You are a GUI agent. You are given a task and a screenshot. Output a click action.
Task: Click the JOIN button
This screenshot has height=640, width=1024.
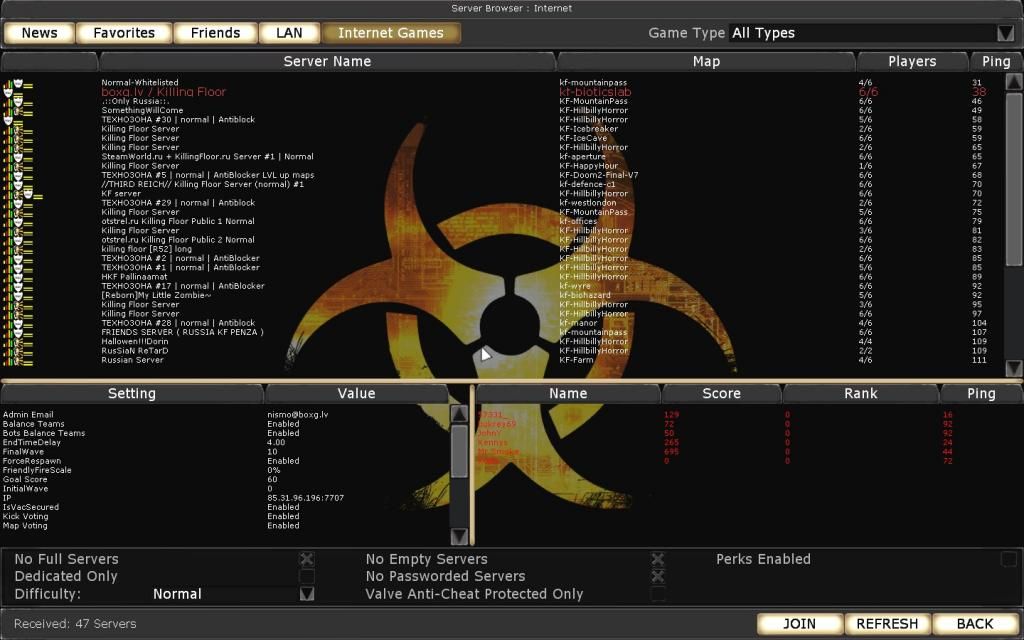point(799,624)
